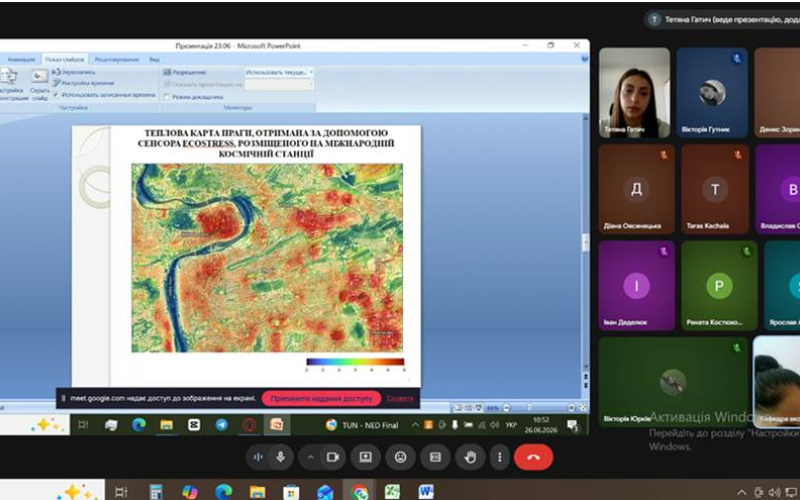Open Telegram from the shared taskbar
The height and width of the screenshot is (500, 800).
[221, 424]
